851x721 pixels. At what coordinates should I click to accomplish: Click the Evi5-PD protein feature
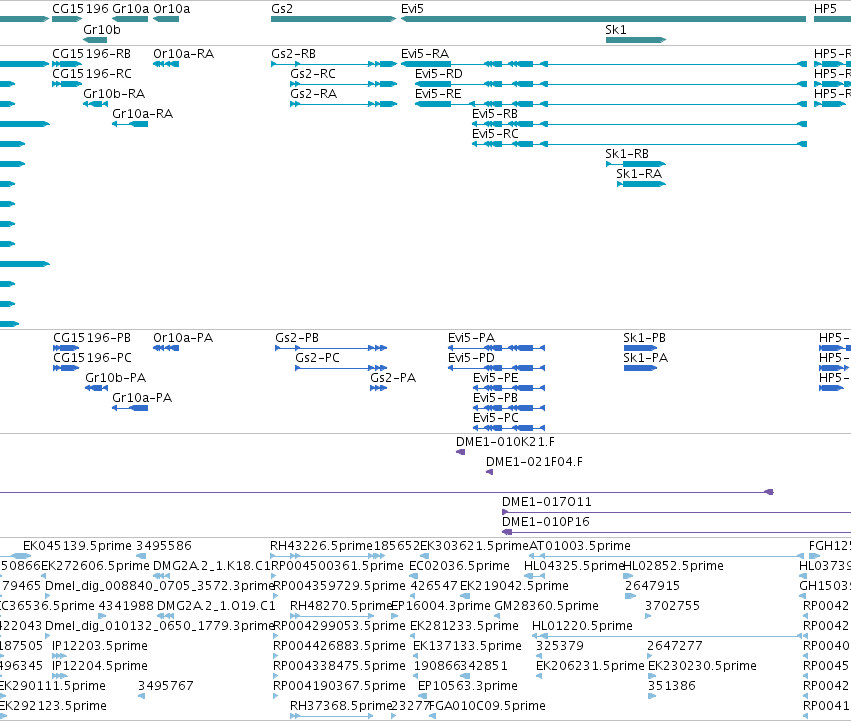coord(497,368)
